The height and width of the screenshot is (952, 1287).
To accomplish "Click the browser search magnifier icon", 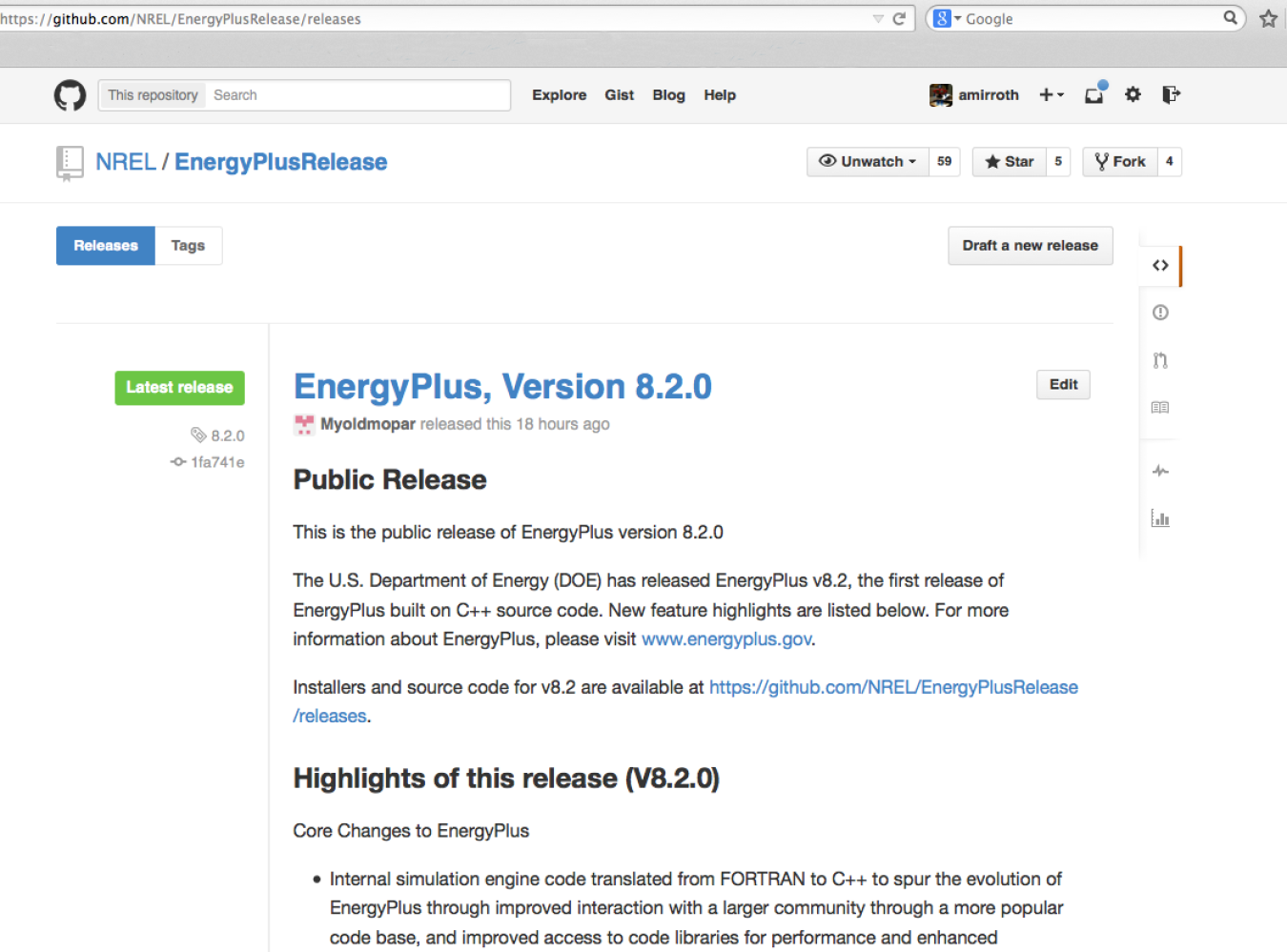I will click(1231, 17).
